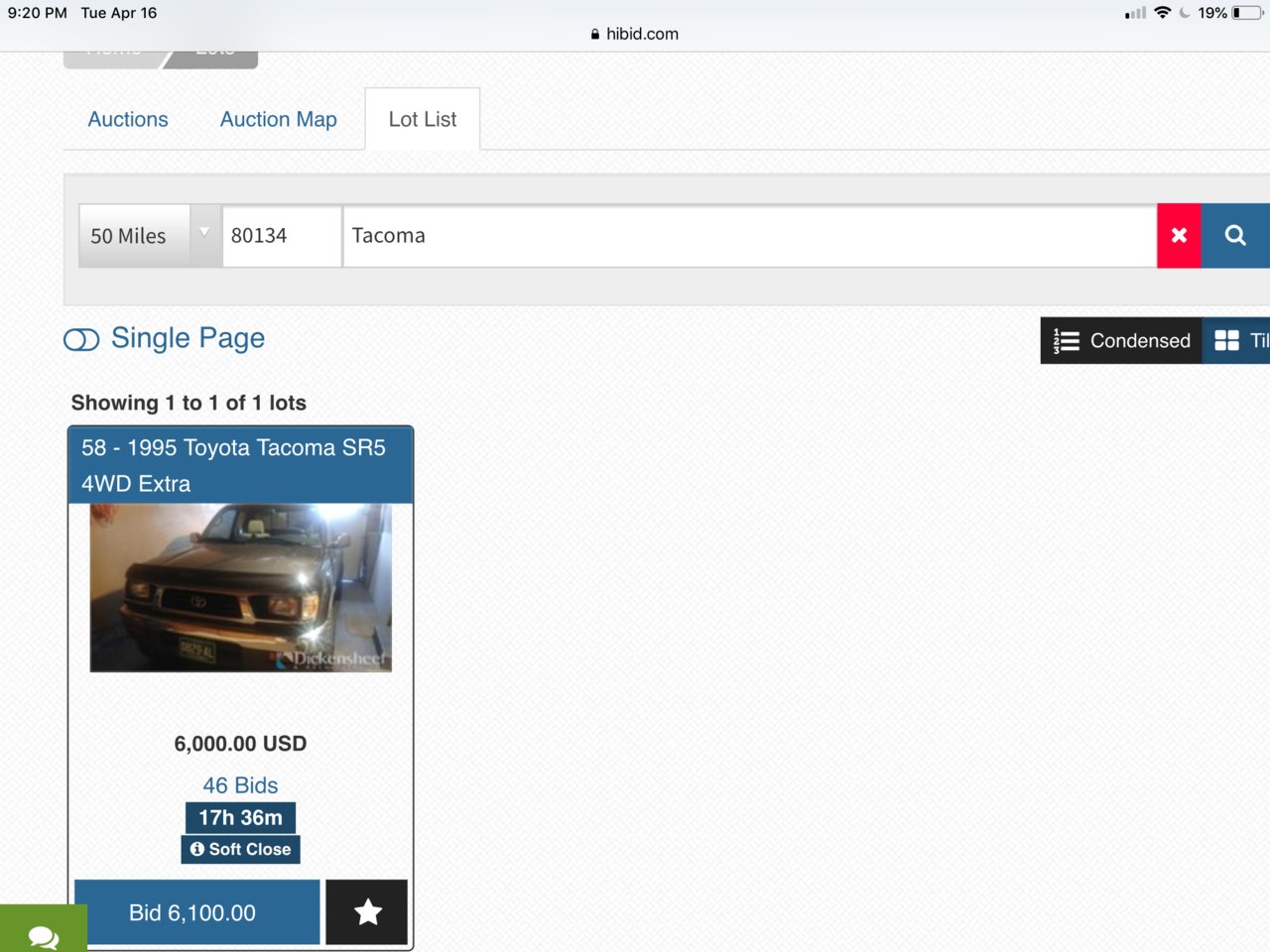Toggle the Single Page switch
This screenshot has width=1270, height=952.
pos(81,340)
